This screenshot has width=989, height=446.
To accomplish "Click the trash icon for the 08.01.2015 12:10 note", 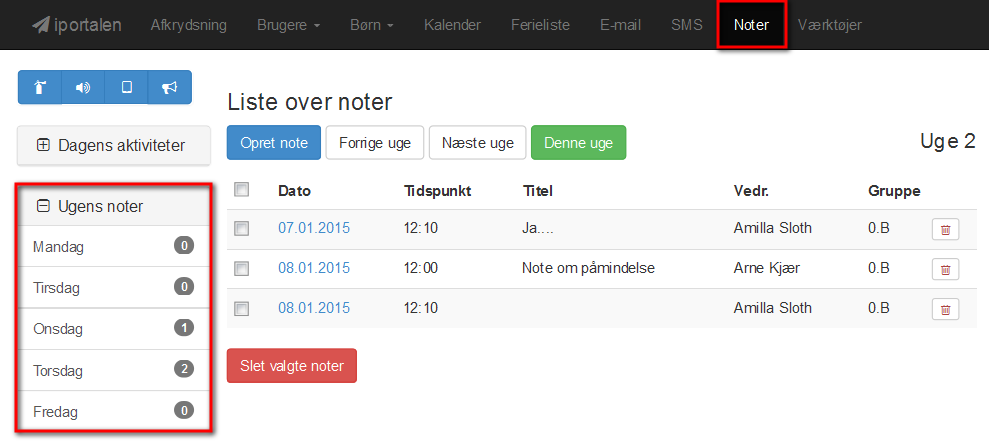I will click(x=945, y=309).
